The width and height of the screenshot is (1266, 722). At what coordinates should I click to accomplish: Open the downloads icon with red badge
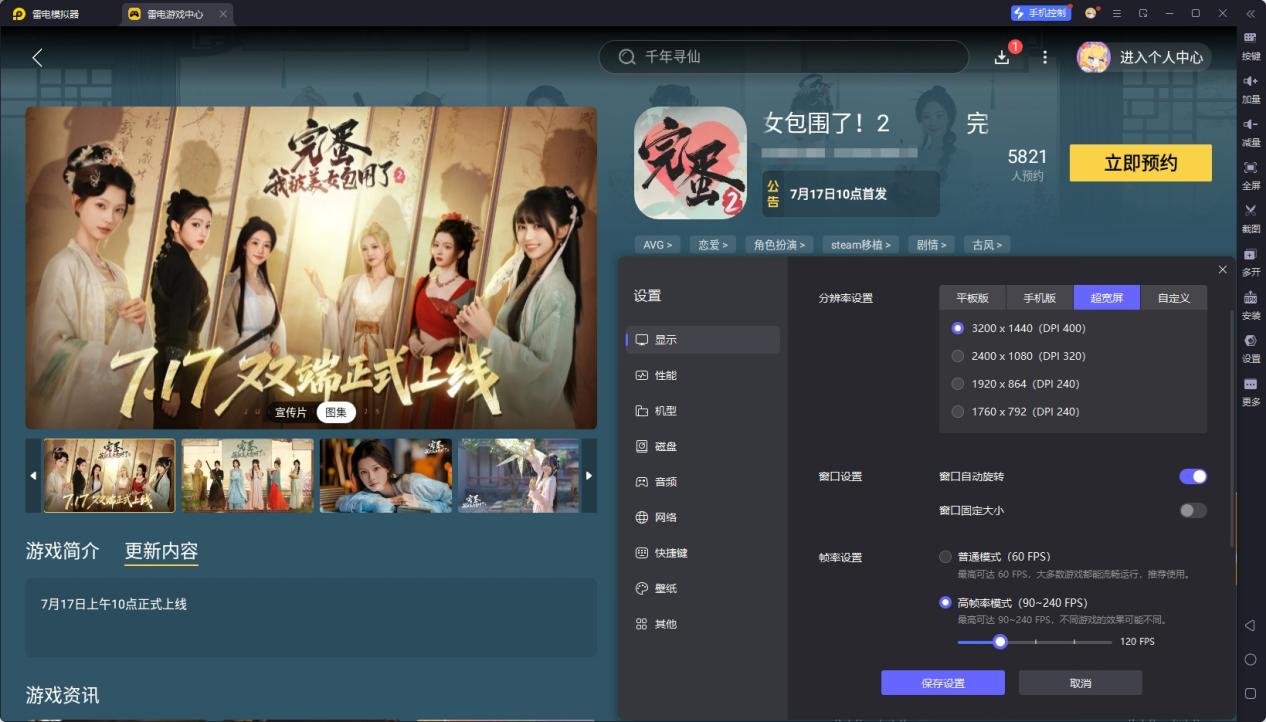[1003, 57]
